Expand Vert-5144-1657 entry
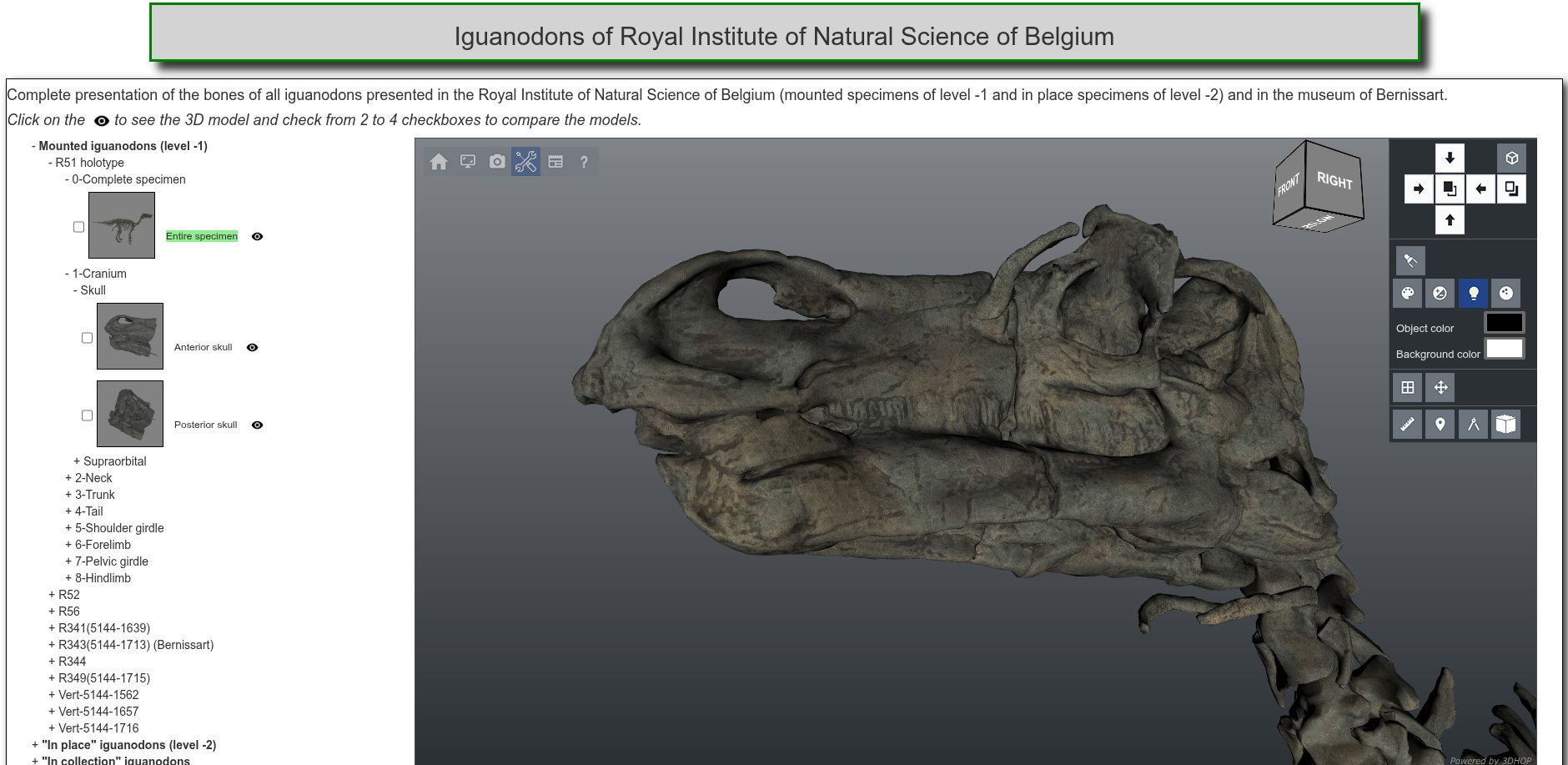1568x765 pixels. point(93,712)
